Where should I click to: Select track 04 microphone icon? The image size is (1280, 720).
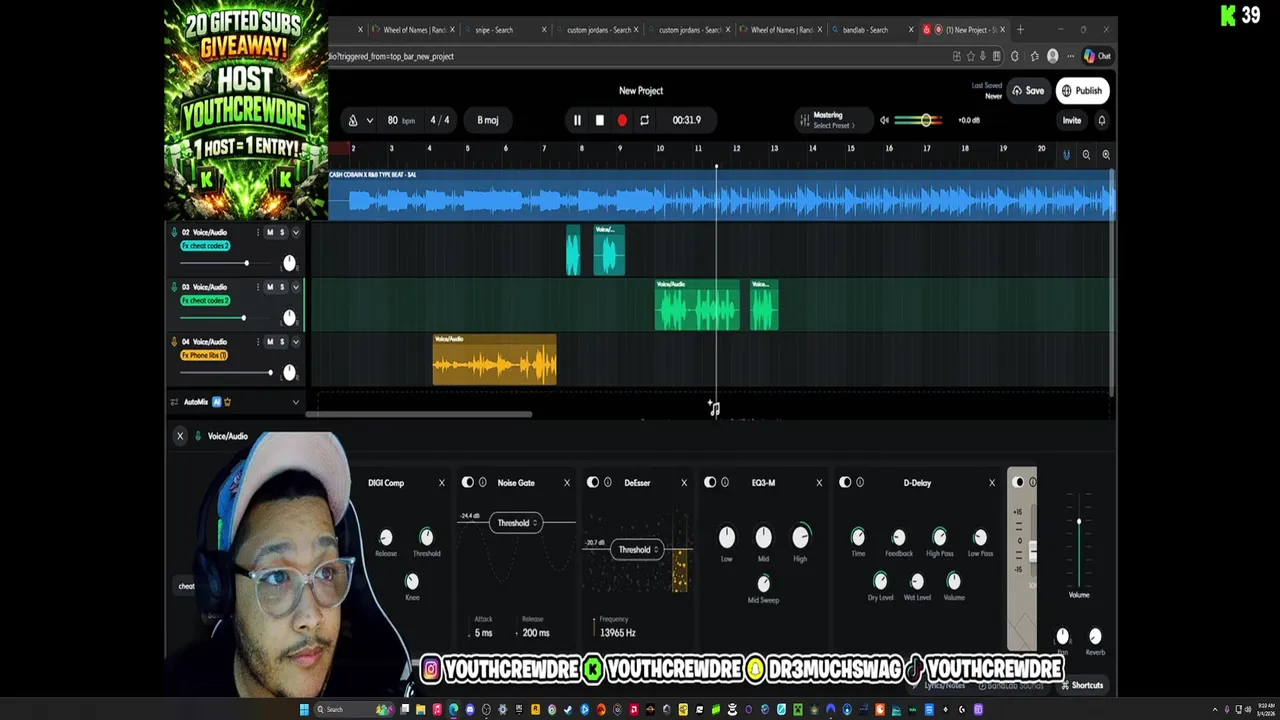click(174, 342)
